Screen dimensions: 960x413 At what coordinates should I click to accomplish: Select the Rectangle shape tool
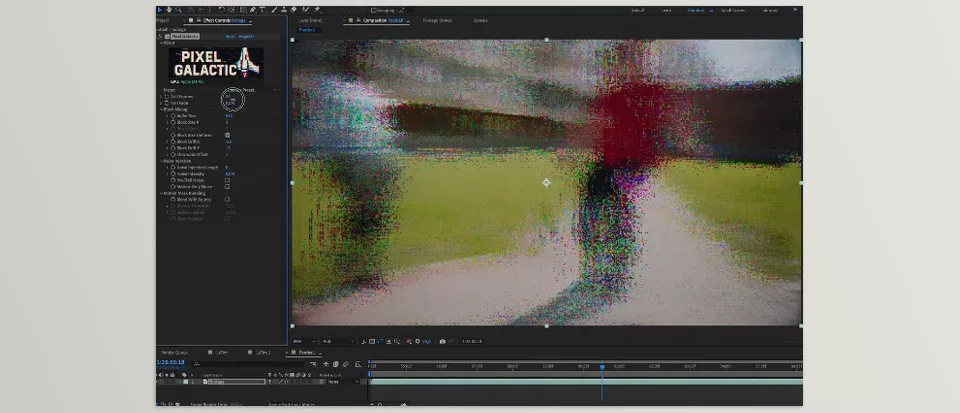[x=243, y=10]
